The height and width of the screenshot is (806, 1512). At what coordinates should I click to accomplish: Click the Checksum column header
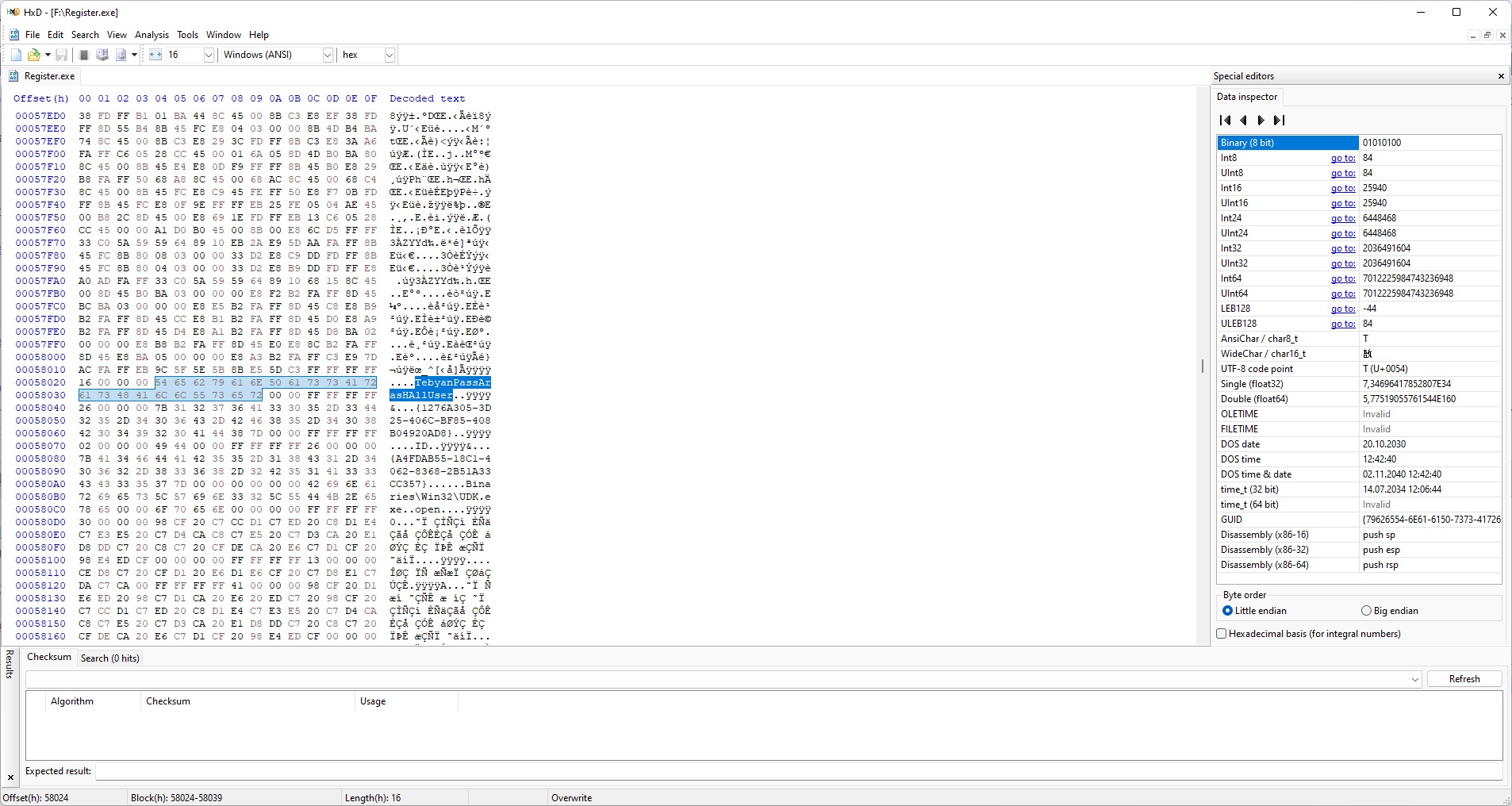(x=246, y=701)
